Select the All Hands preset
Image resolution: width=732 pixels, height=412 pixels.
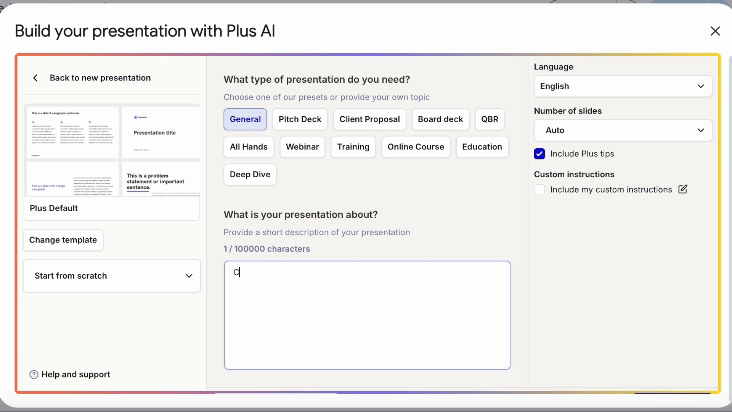pyautogui.click(x=248, y=147)
